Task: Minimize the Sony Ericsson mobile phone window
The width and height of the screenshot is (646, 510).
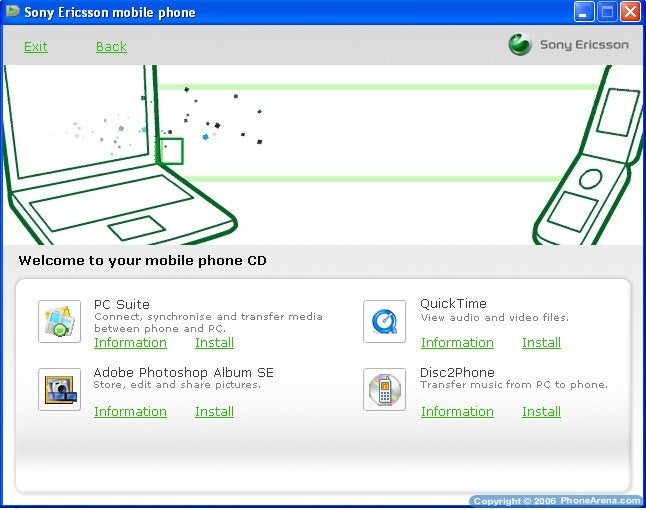Action: [584, 12]
